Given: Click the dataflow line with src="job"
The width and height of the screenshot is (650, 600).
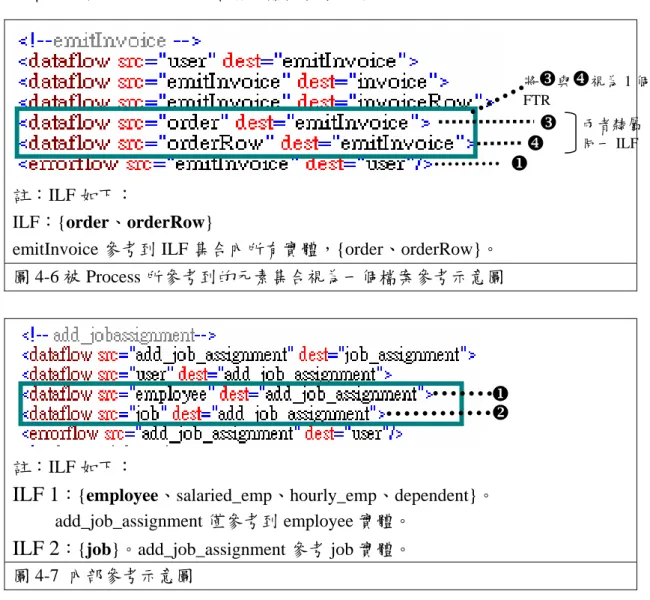Looking at the screenshot, I should (204, 413).
